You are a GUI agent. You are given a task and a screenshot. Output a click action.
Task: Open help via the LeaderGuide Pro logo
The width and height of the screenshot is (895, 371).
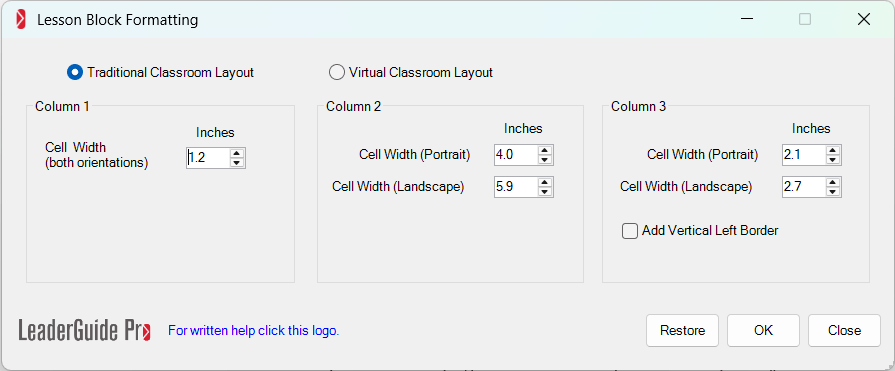(x=84, y=330)
